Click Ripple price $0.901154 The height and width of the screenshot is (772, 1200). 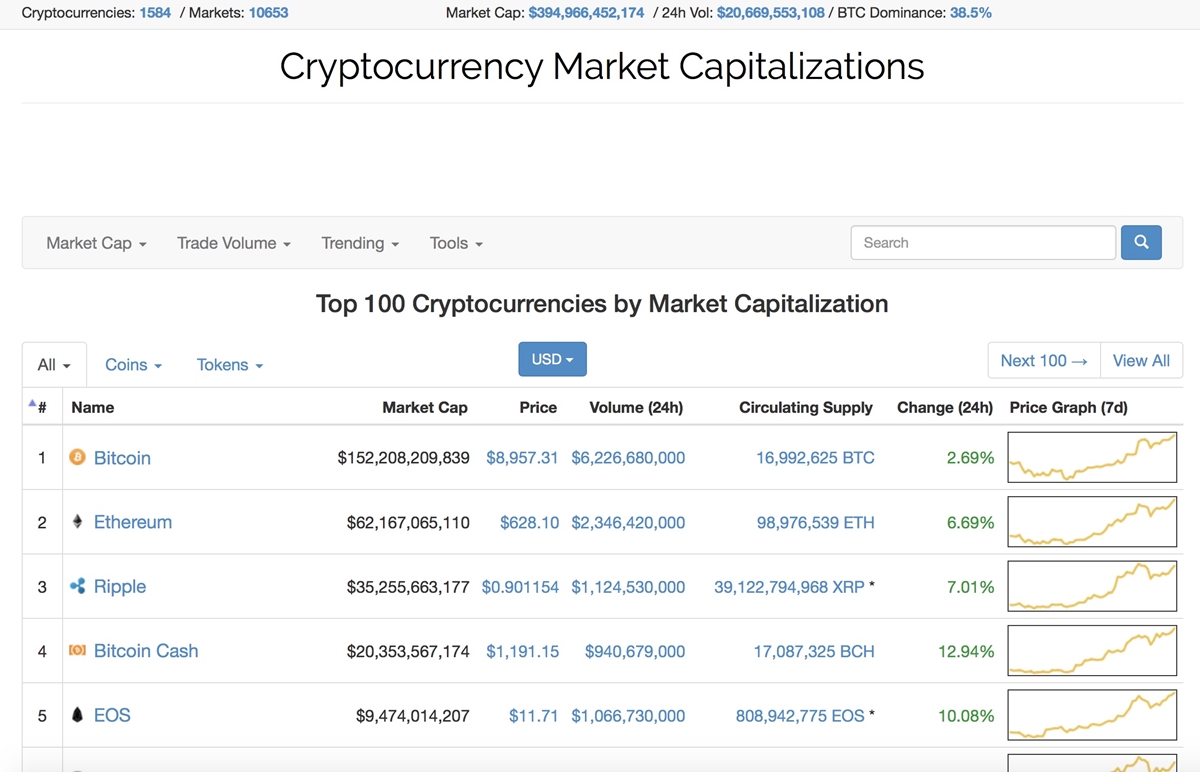click(520, 587)
